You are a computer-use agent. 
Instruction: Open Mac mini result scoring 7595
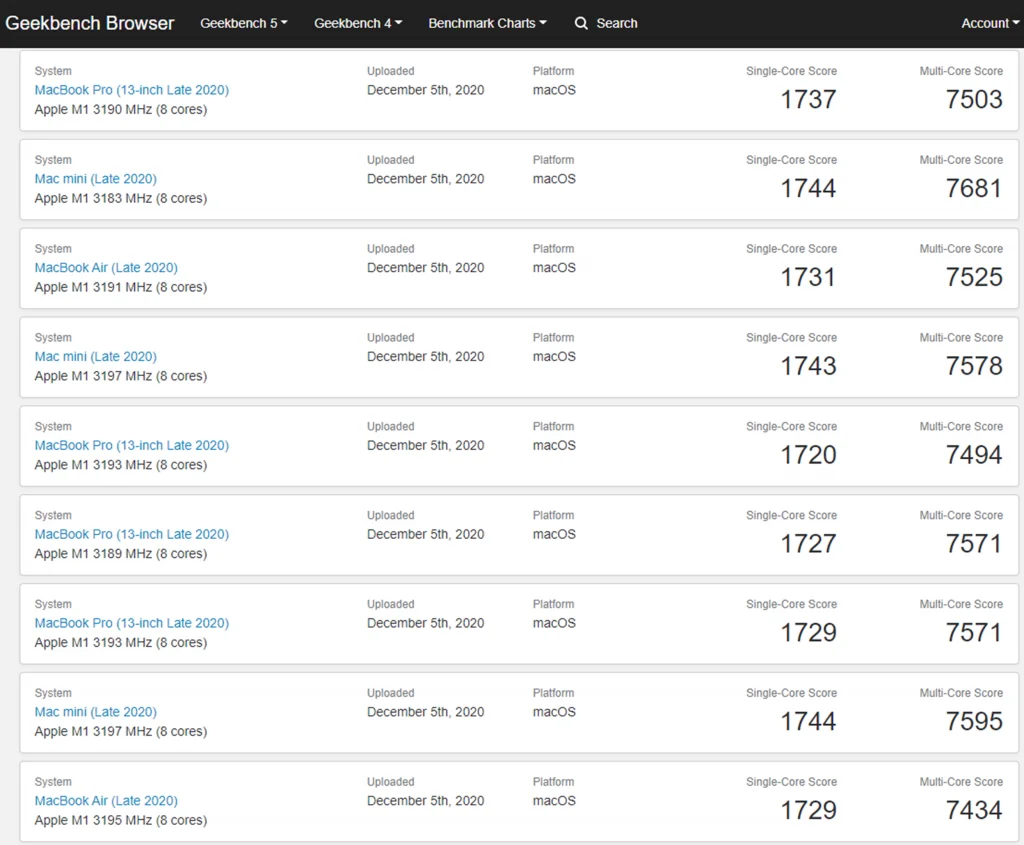click(95, 712)
